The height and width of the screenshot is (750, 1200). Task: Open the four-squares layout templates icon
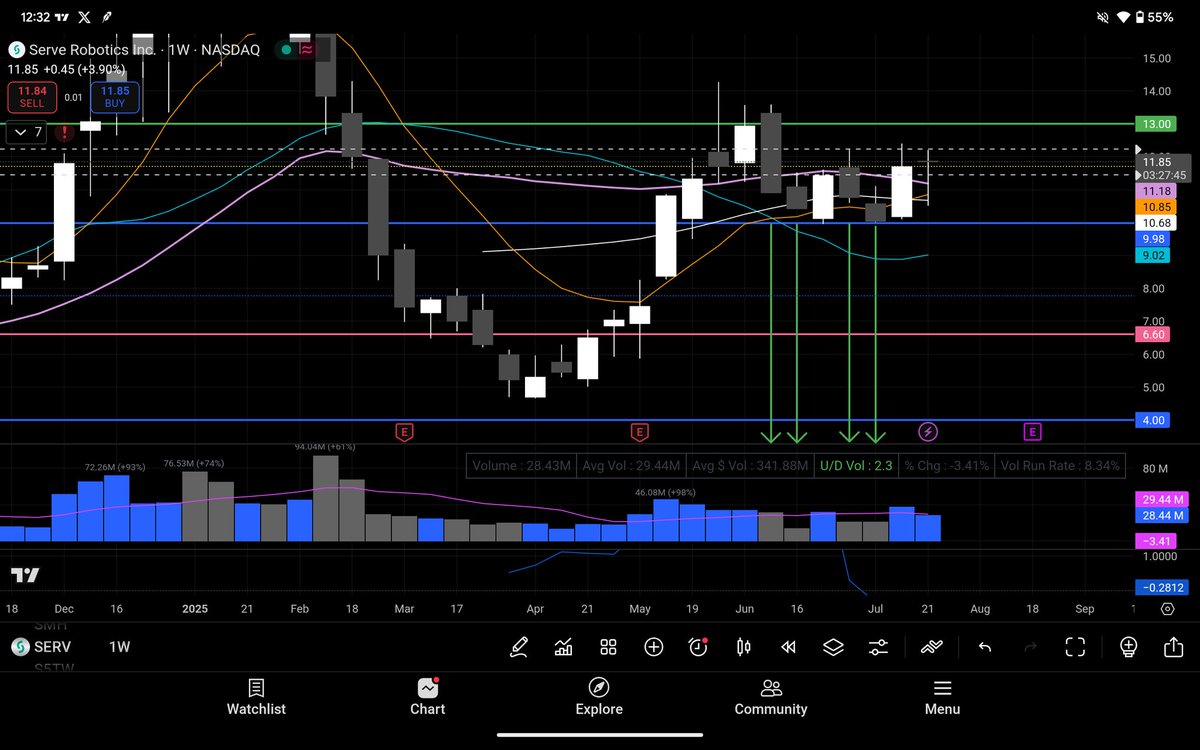[x=608, y=647]
